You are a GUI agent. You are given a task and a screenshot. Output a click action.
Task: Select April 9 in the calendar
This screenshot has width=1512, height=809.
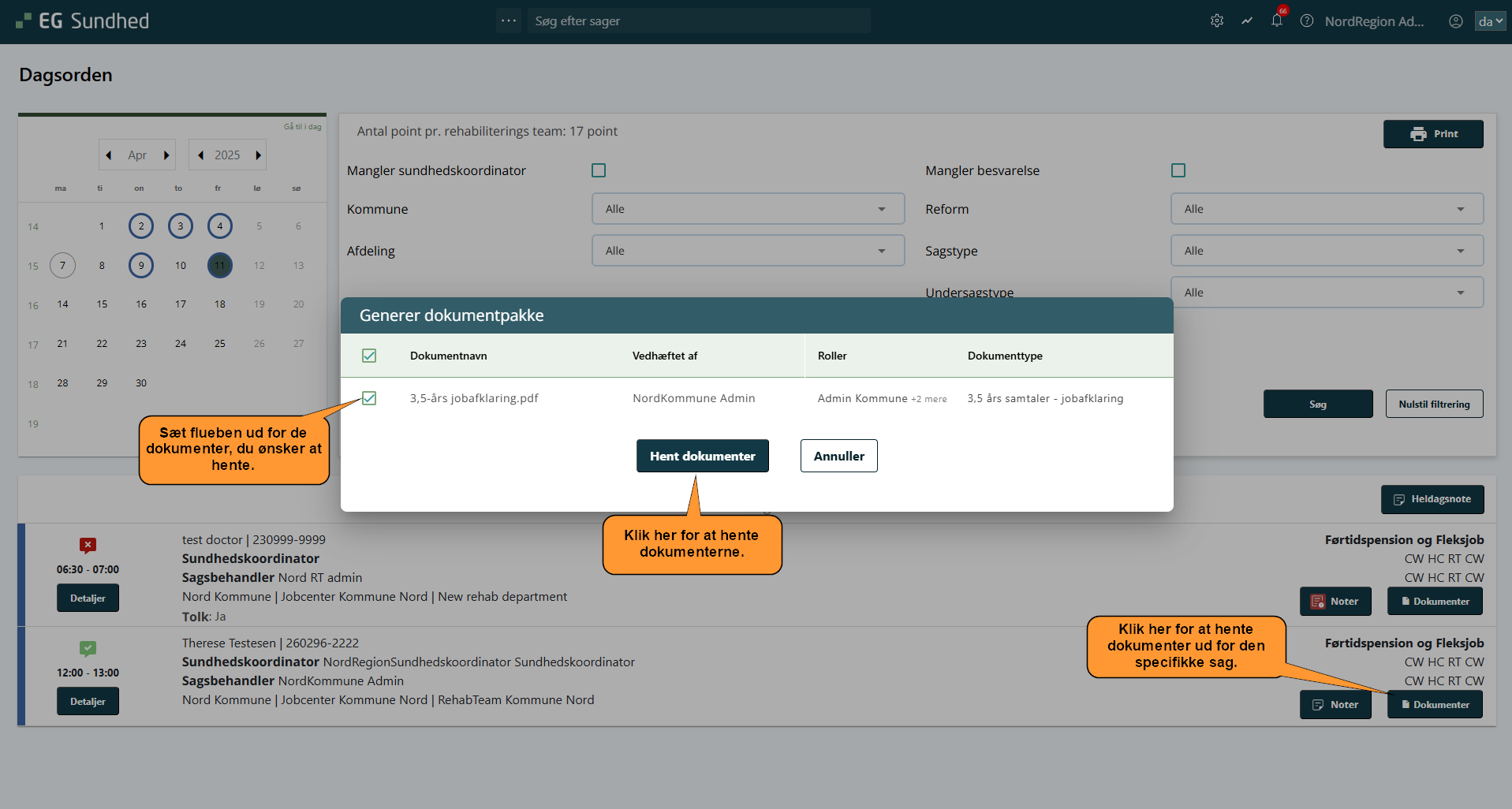click(x=141, y=266)
